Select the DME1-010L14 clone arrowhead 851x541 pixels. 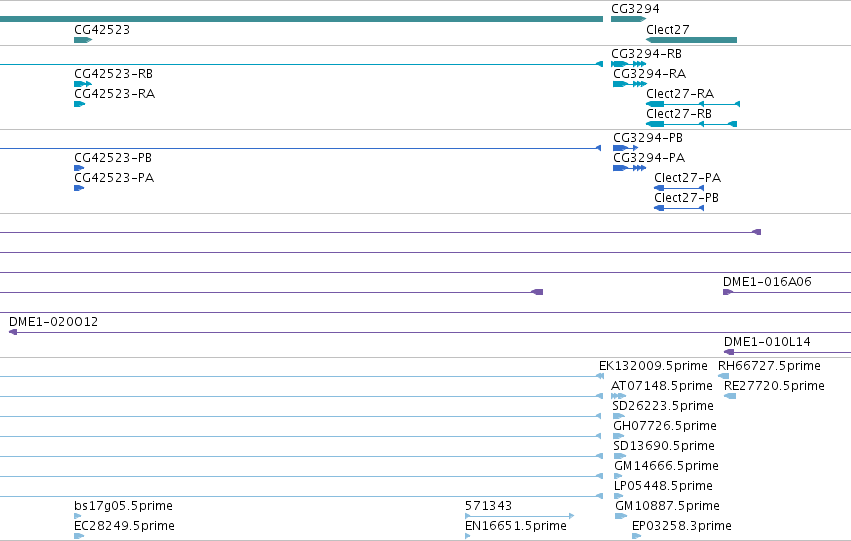click(729, 352)
